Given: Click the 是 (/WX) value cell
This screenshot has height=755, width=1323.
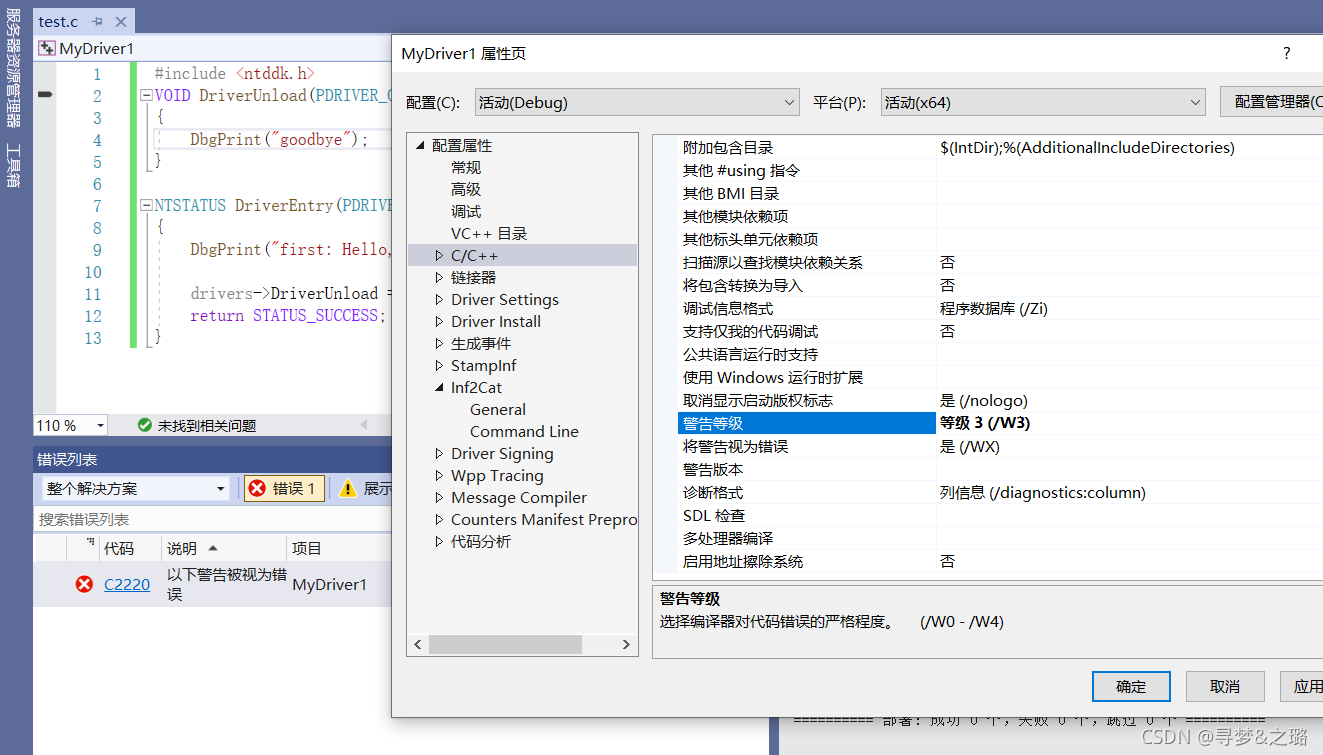Looking at the screenshot, I should click(1130, 446).
